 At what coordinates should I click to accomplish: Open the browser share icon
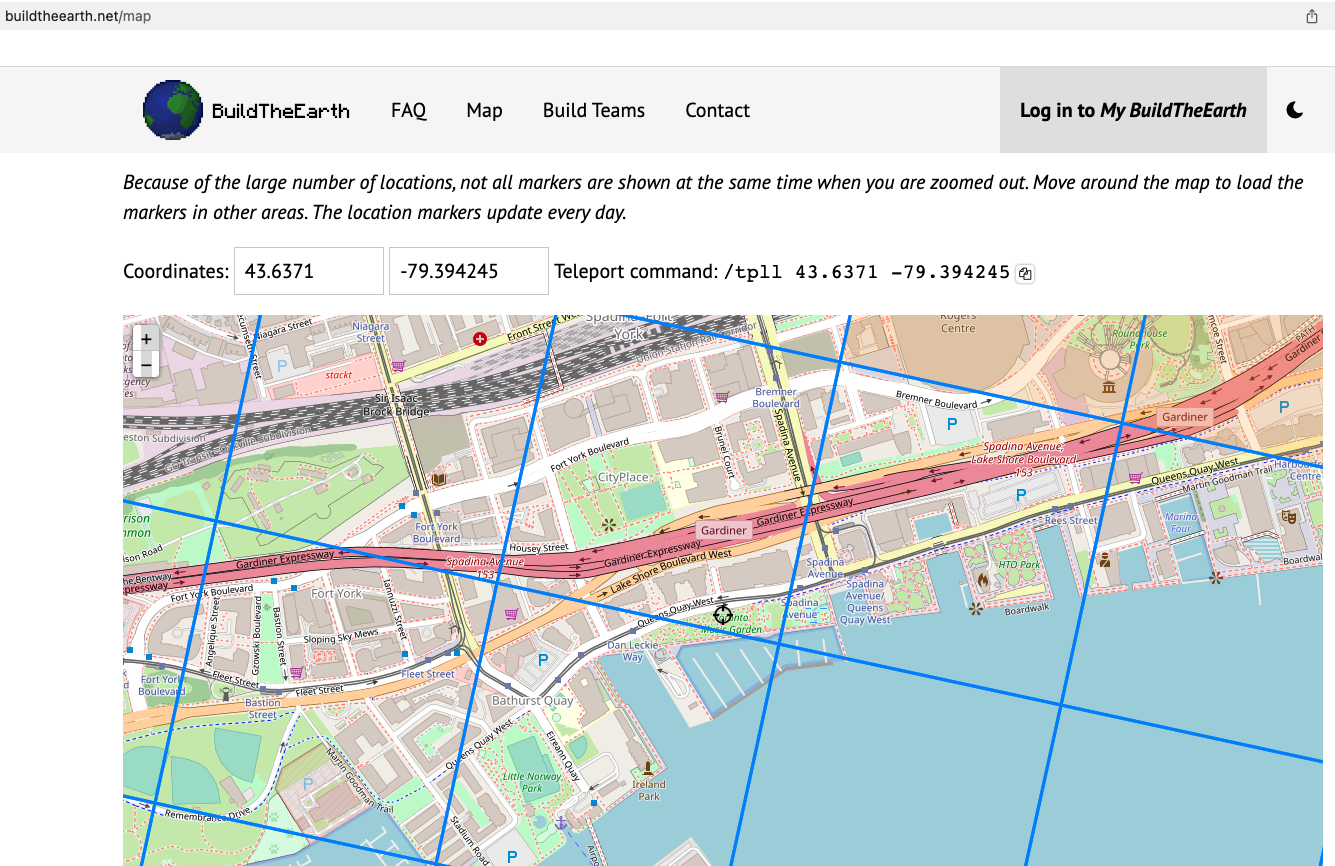(x=1312, y=16)
